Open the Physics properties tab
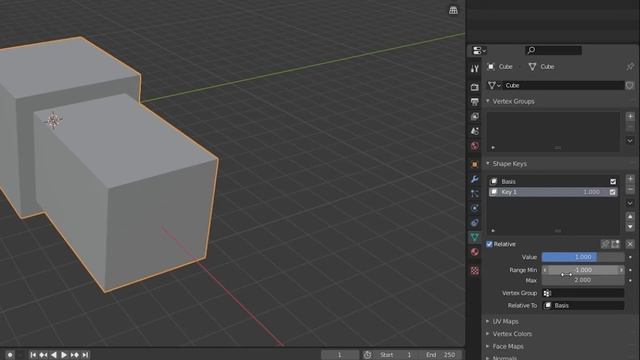 (x=474, y=208)
